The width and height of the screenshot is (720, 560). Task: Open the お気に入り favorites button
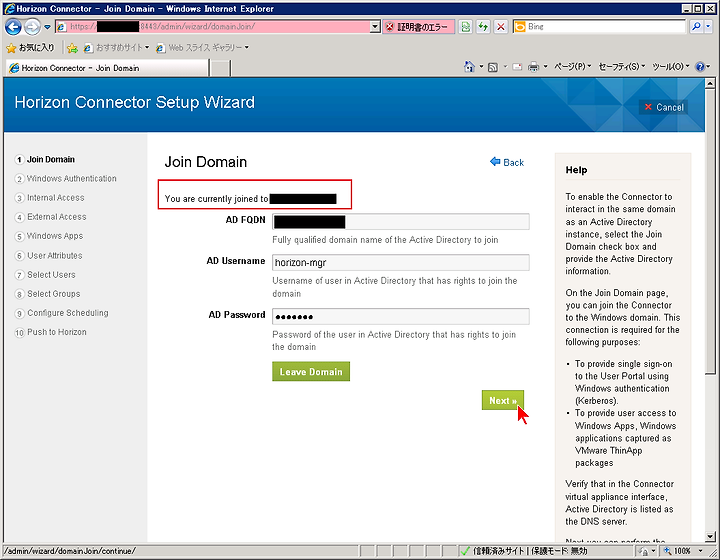click(30, 47)
